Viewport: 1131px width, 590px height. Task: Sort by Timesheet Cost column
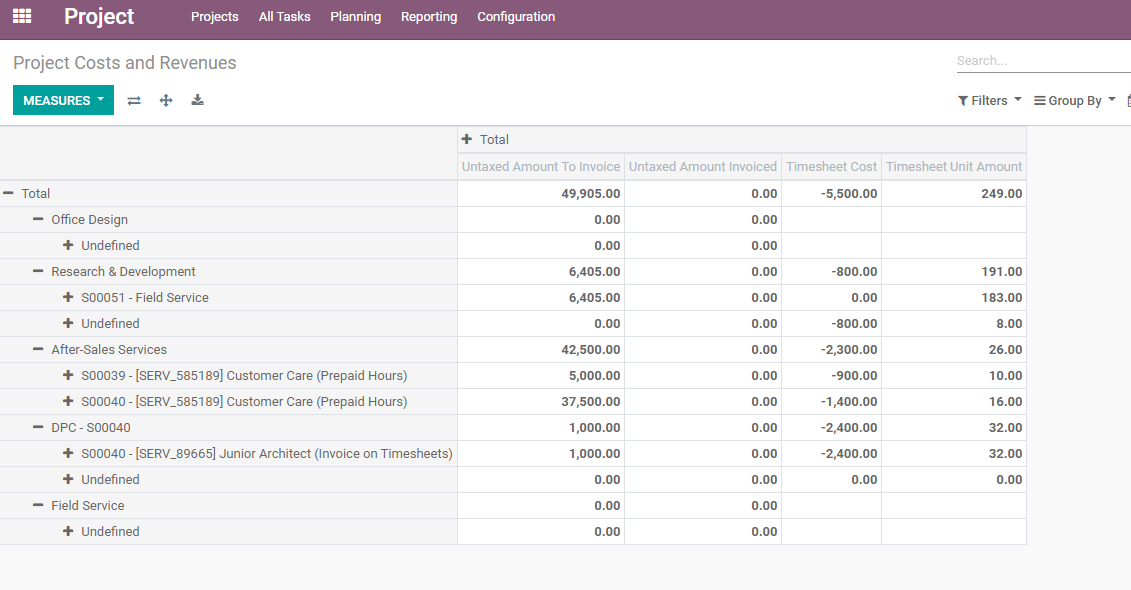pyautogui.click(x=831, y=167)
